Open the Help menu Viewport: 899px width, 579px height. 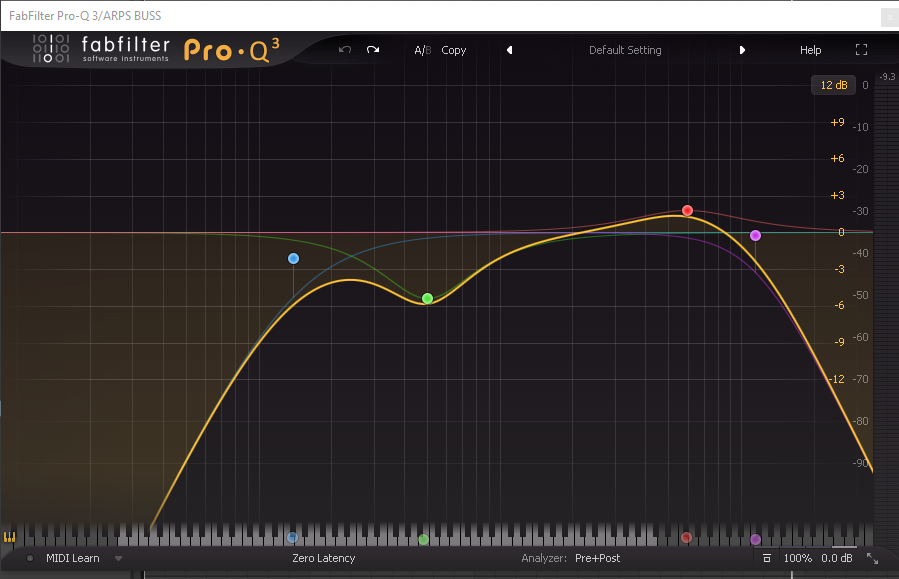(810, 50)
